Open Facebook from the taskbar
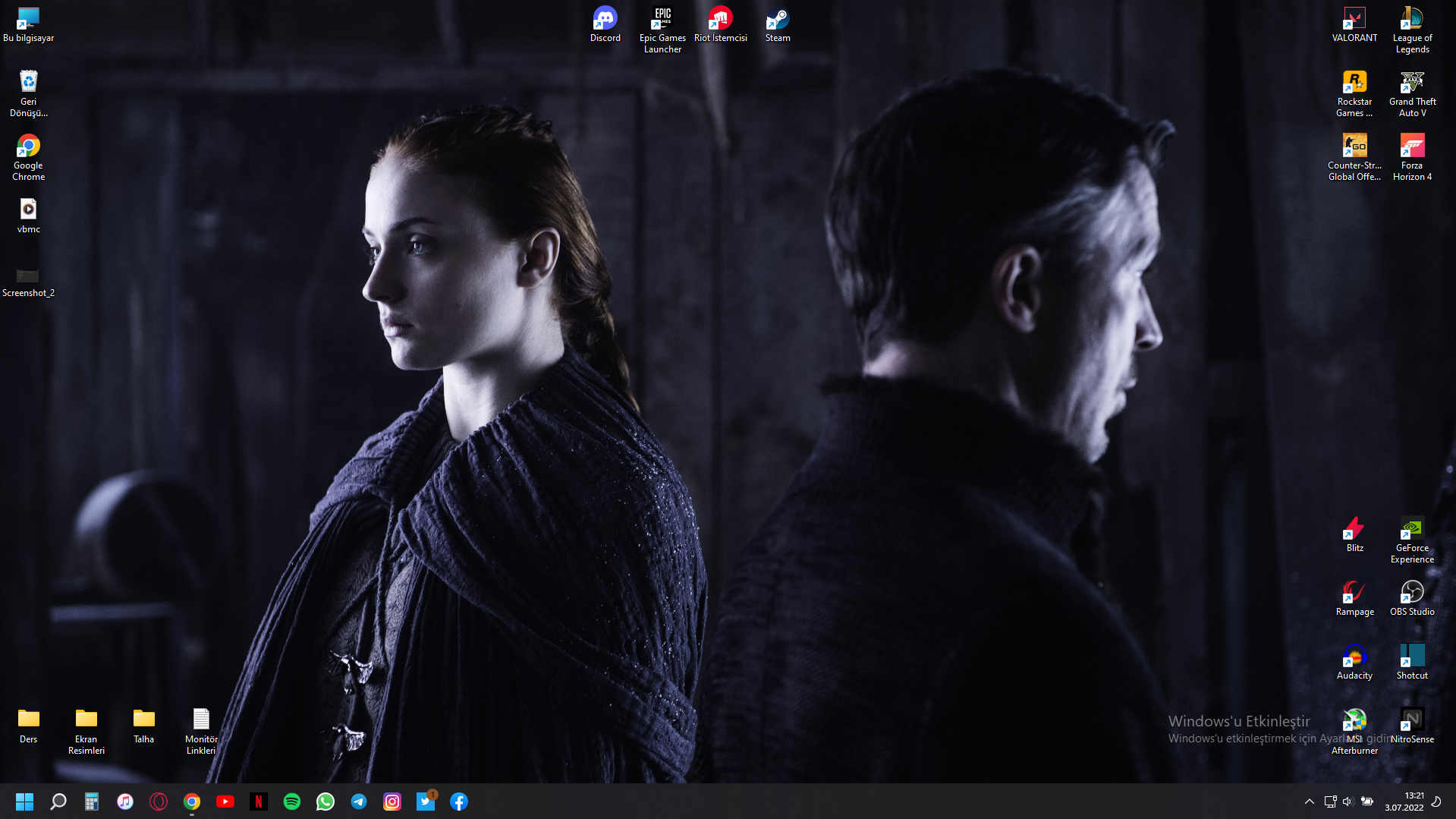 pyautogui.click(x=459, y=802)
